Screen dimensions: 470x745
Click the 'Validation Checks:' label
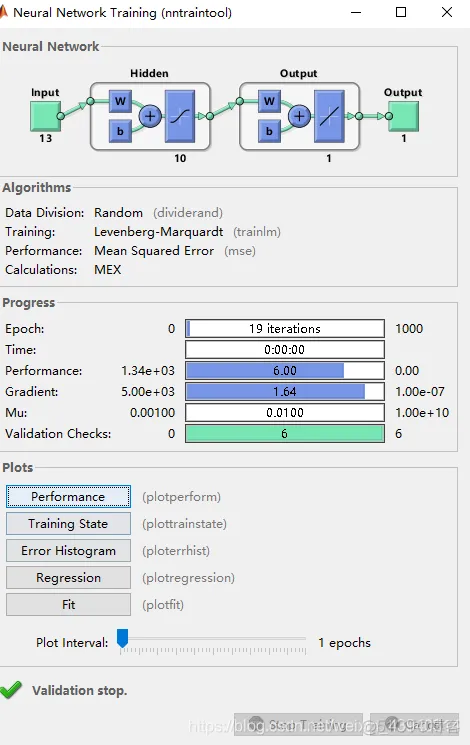58,433
